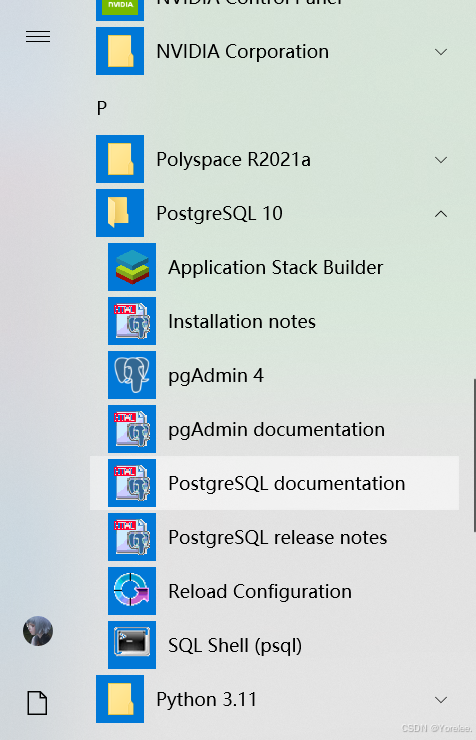Launch pgAdmin 4 from its label

tap(216, 376)
